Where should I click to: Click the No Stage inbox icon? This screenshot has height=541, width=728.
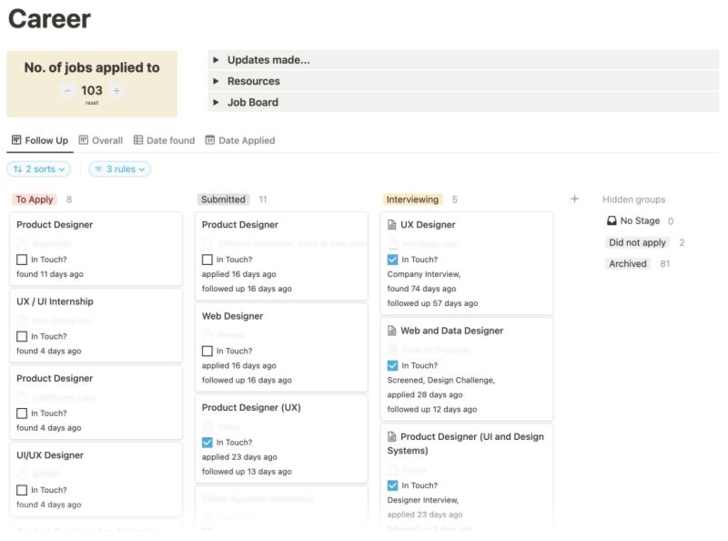pos(612,221)
